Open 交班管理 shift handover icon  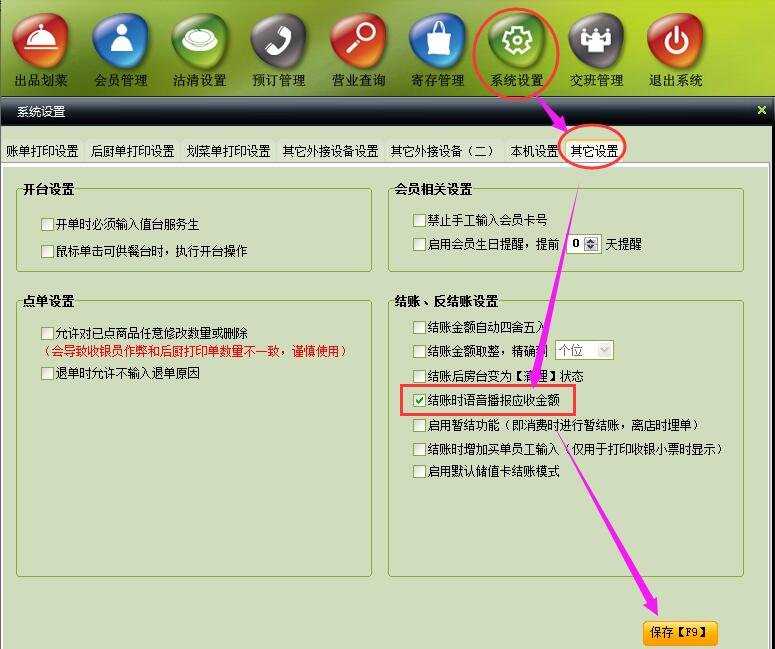(596, 42)
